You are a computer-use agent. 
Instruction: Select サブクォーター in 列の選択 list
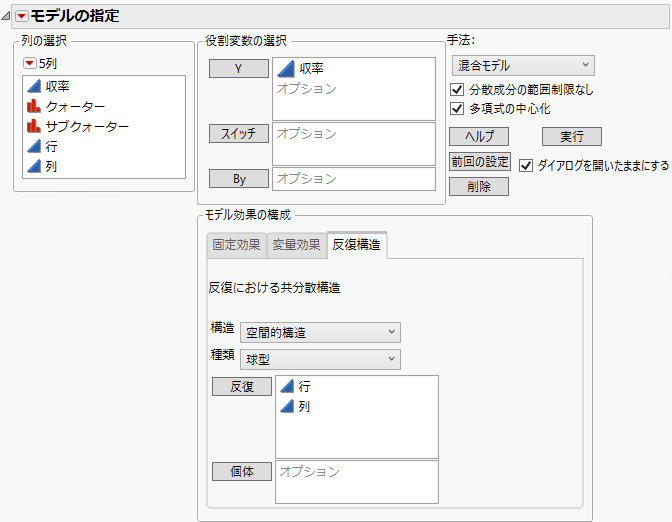[x=87, y=126]
